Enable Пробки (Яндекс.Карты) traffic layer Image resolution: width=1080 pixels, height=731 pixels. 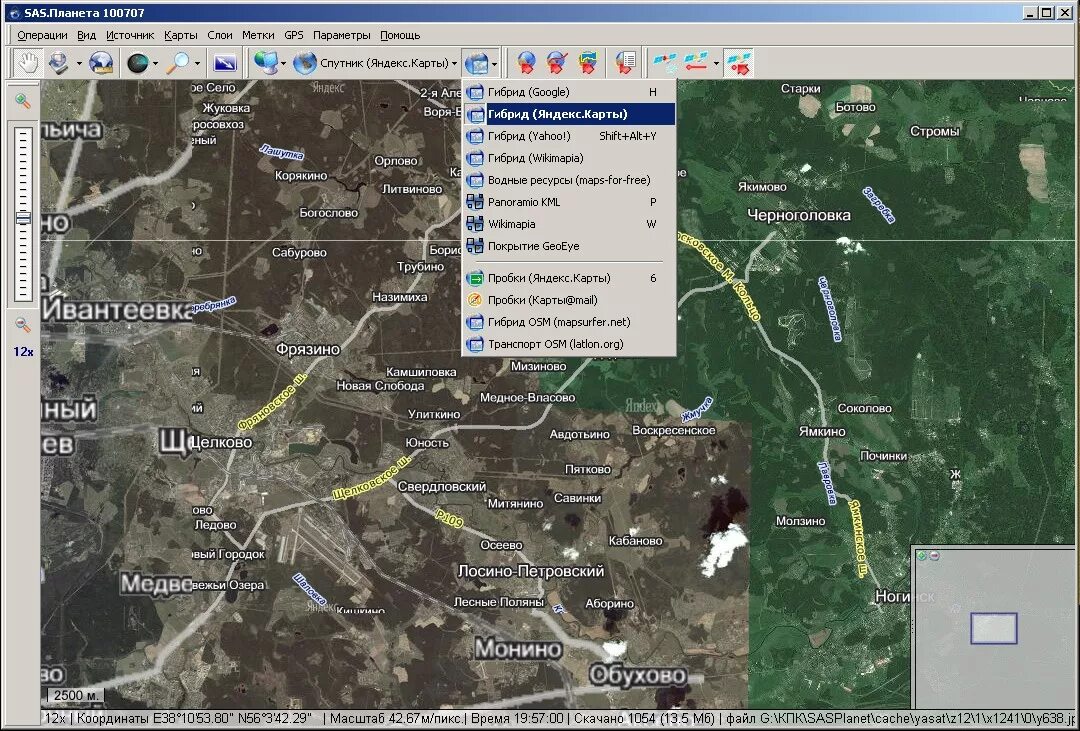569,278
